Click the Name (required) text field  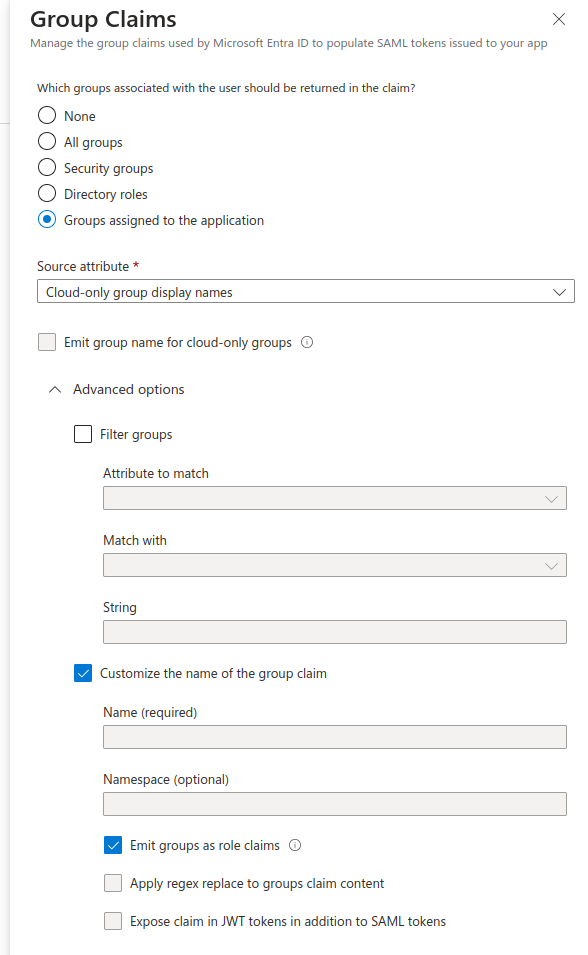click(x=334, y=737)
